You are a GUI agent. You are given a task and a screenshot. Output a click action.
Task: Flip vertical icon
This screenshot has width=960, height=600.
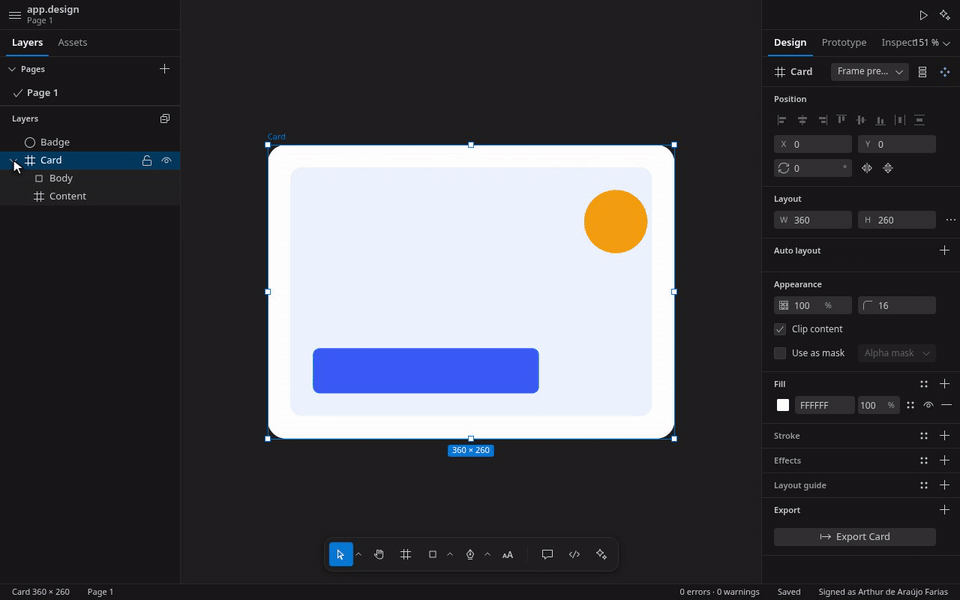(x=888, y=168)
